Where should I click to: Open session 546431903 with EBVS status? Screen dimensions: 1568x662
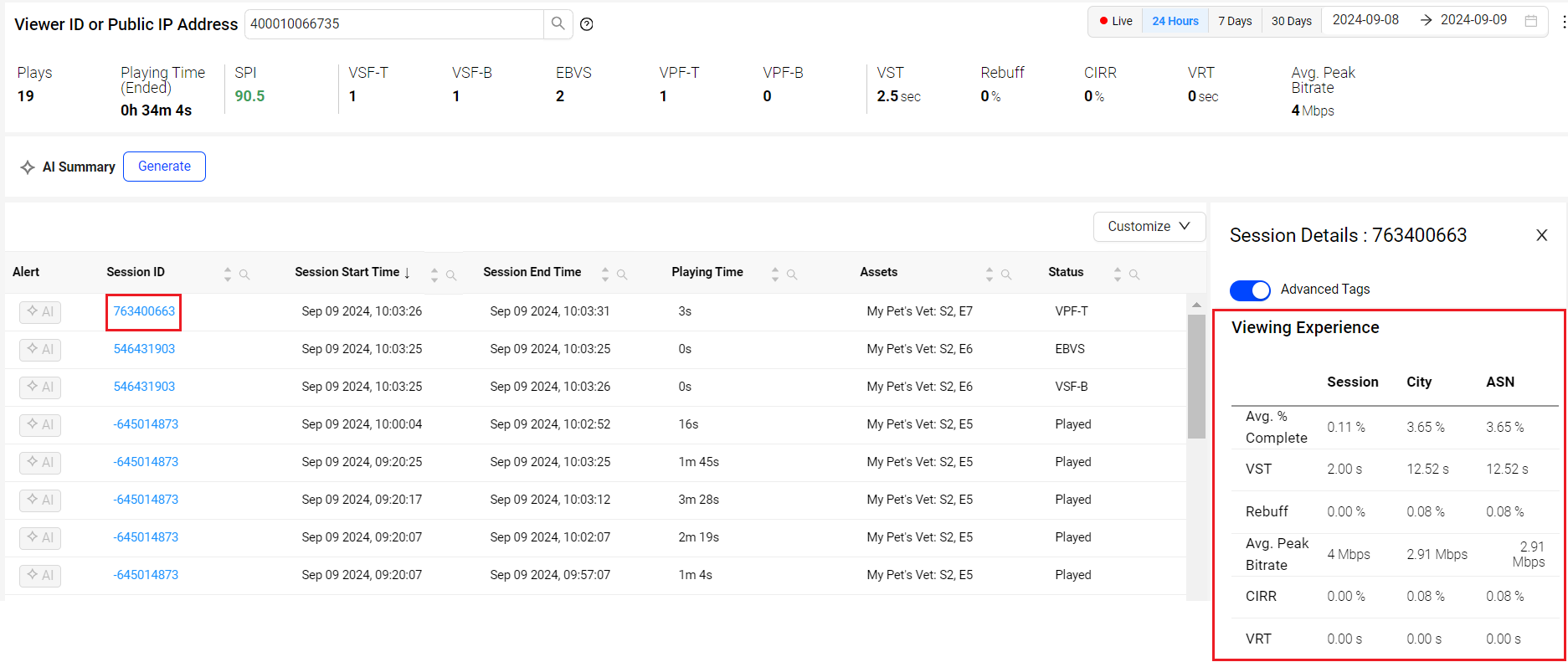point(144,349)
